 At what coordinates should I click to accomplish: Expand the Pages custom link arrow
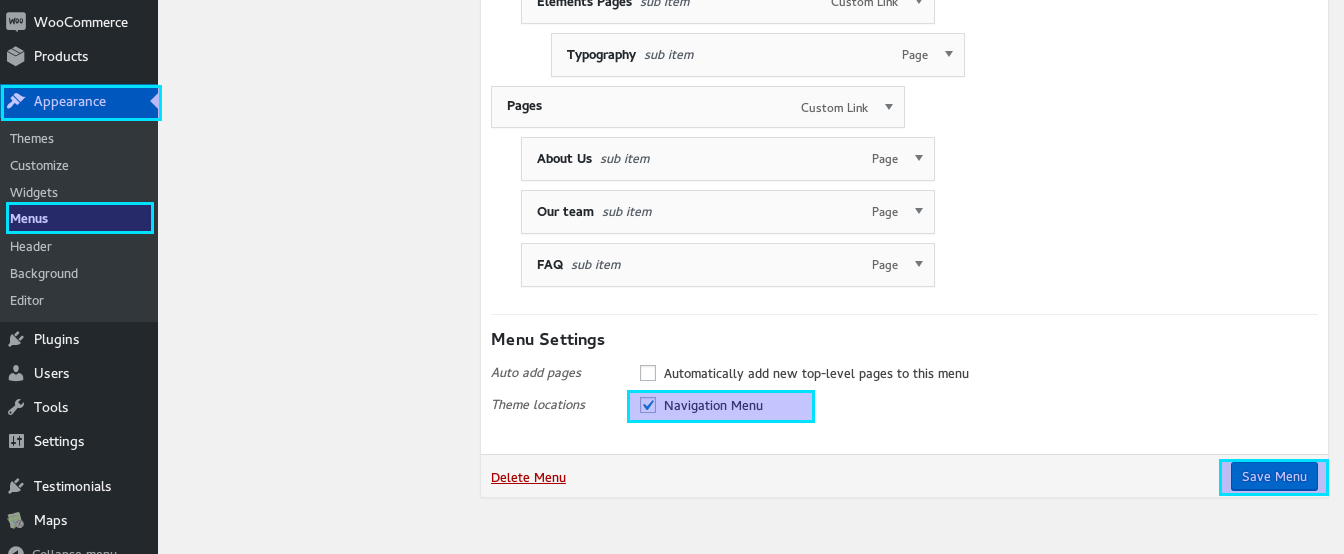coord(888,107)
